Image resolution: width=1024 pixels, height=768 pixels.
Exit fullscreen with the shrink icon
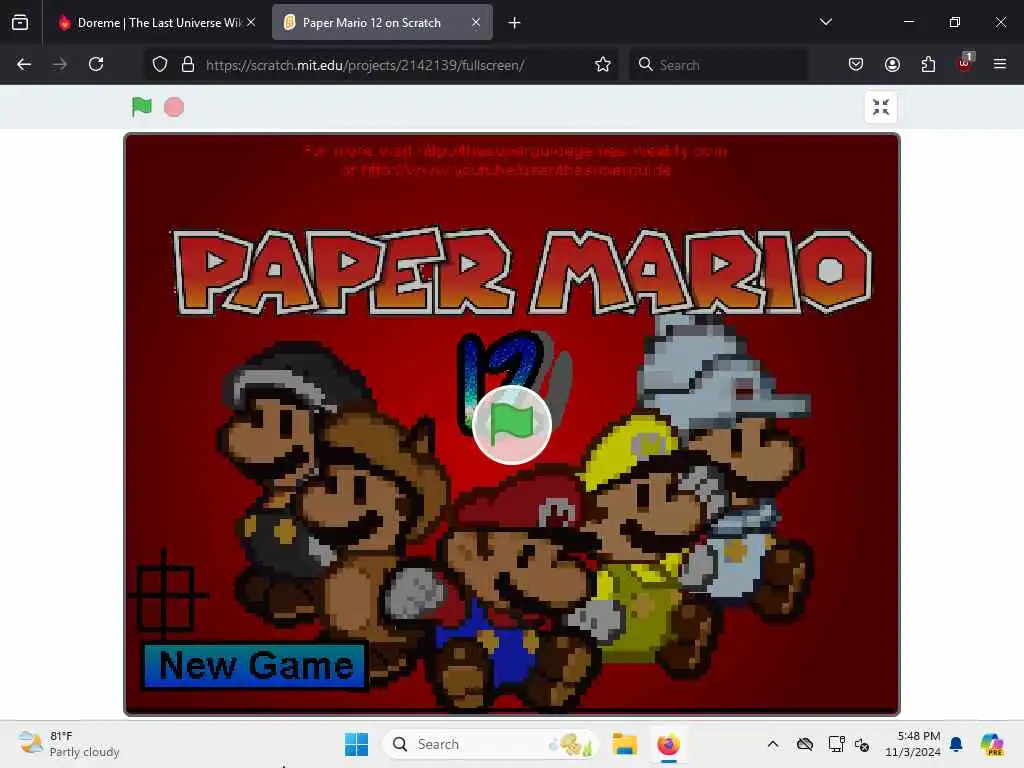point(880,107)
